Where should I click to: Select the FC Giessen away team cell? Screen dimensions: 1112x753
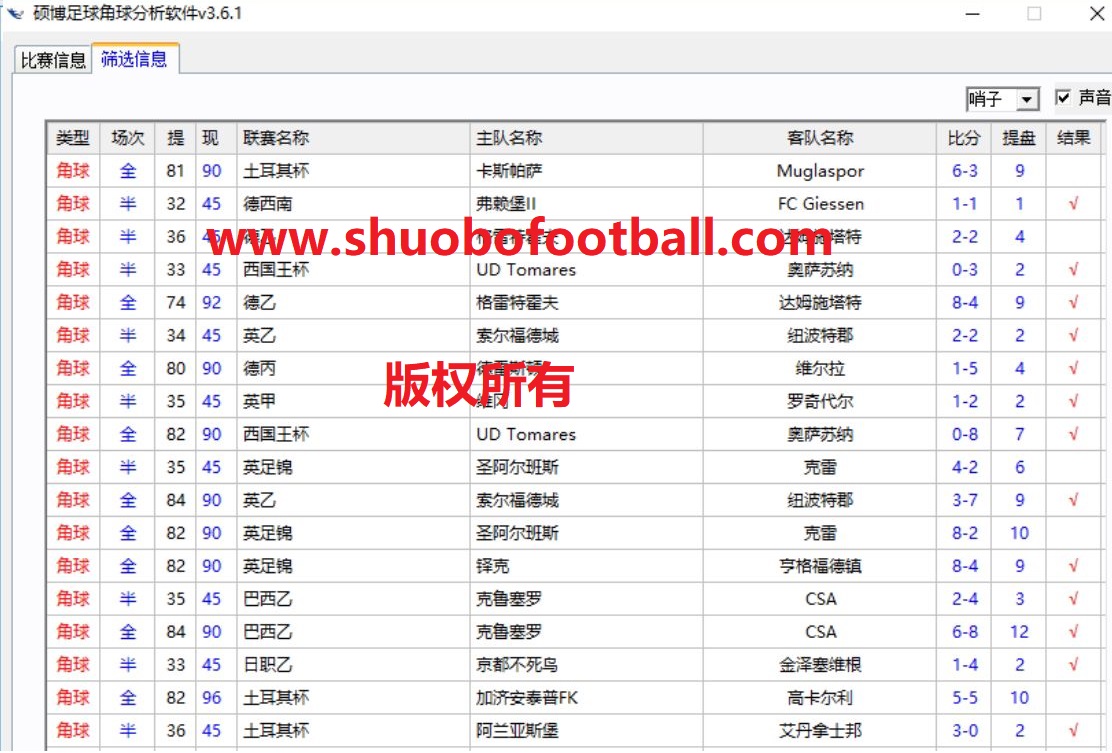coord(820,204)
